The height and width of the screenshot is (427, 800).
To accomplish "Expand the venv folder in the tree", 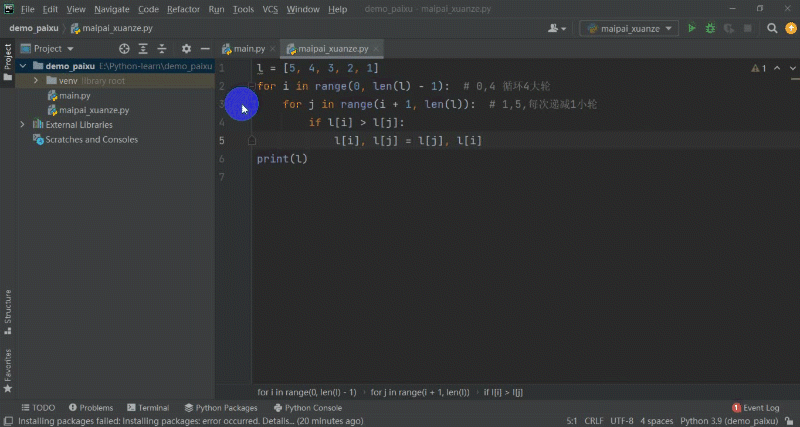I will 36,80.
